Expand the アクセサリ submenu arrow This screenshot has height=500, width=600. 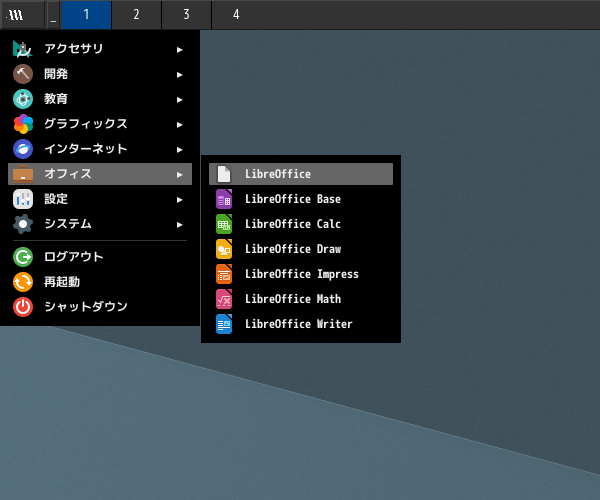(x=179, y=50)
